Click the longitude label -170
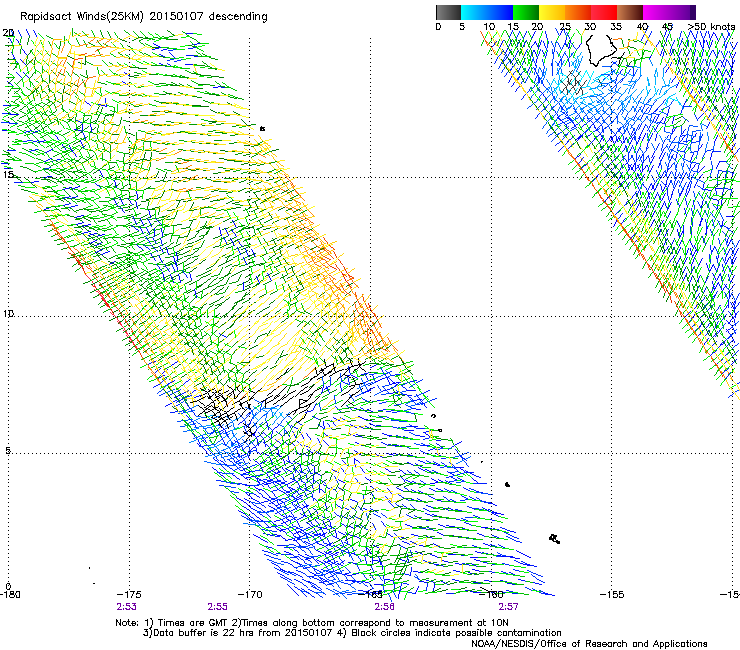The height and width of the screenshot is (650, 740). click(x=250, y=594)
